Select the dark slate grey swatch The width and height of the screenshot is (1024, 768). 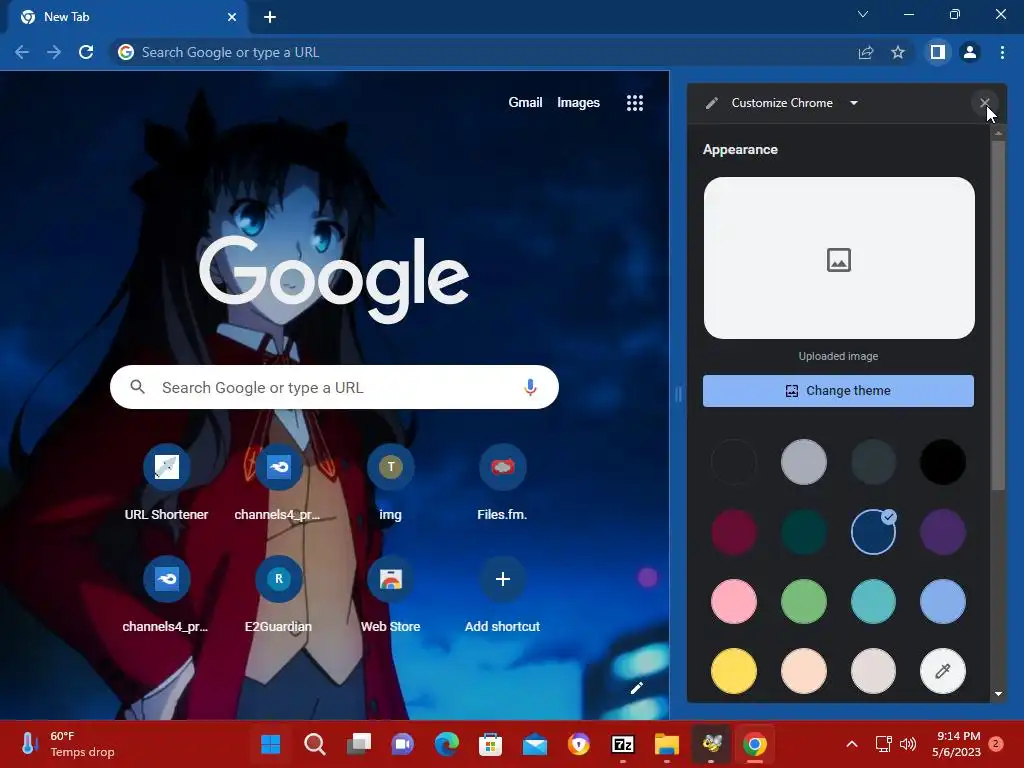click(x=873, y=462)
